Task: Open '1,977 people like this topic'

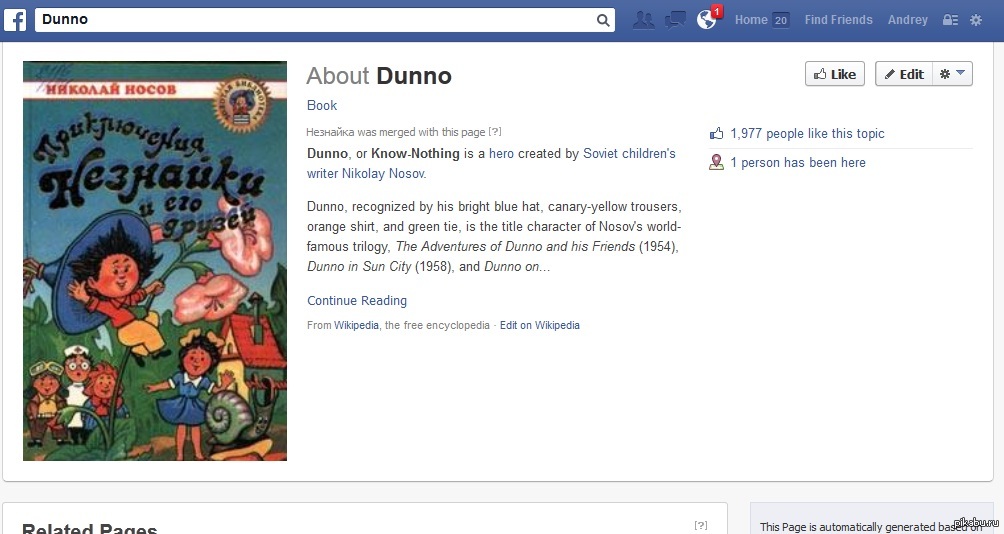Action: click(x=807, y=133)
